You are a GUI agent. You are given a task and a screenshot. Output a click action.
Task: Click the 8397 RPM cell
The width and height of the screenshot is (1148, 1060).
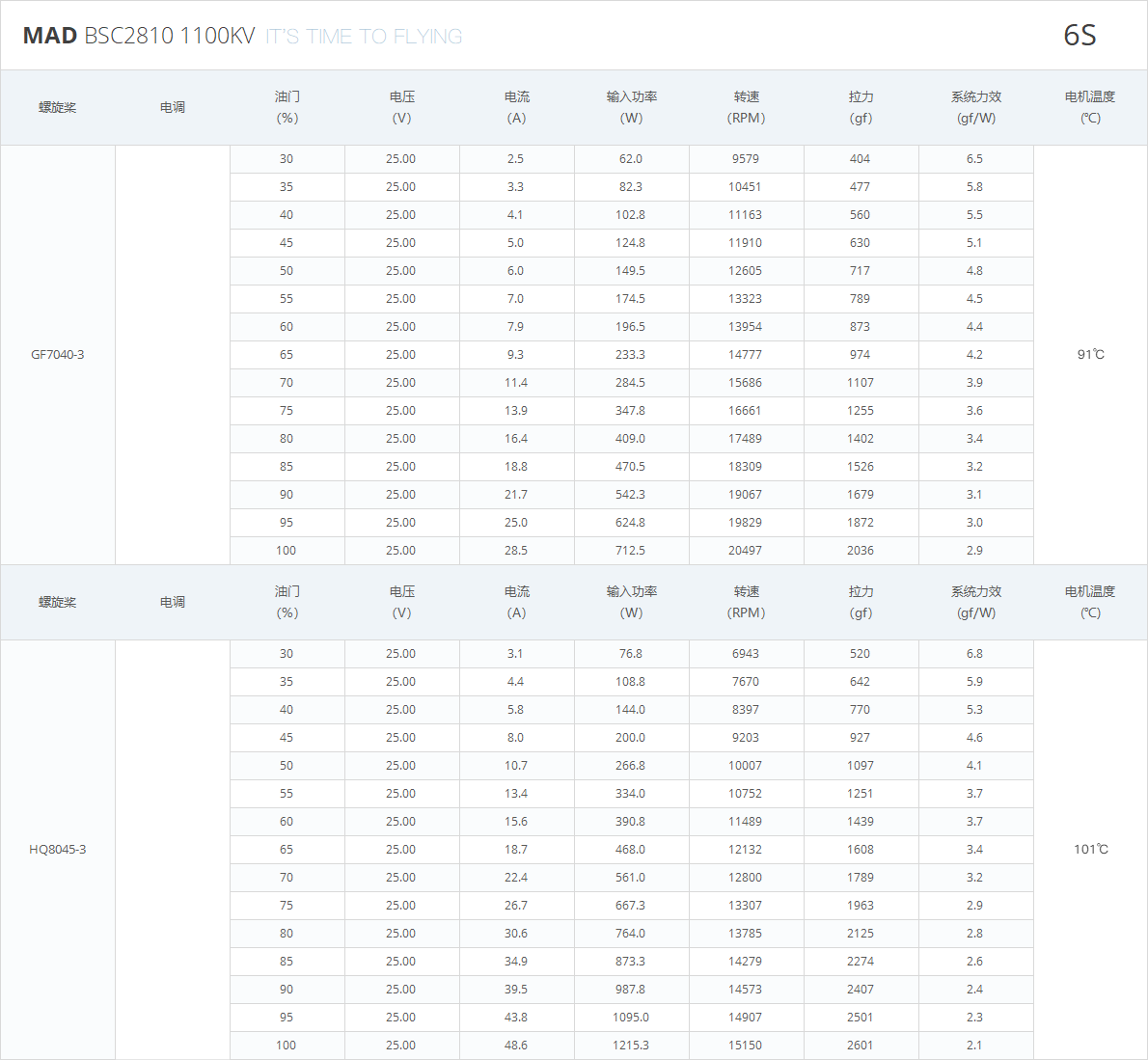746,709
